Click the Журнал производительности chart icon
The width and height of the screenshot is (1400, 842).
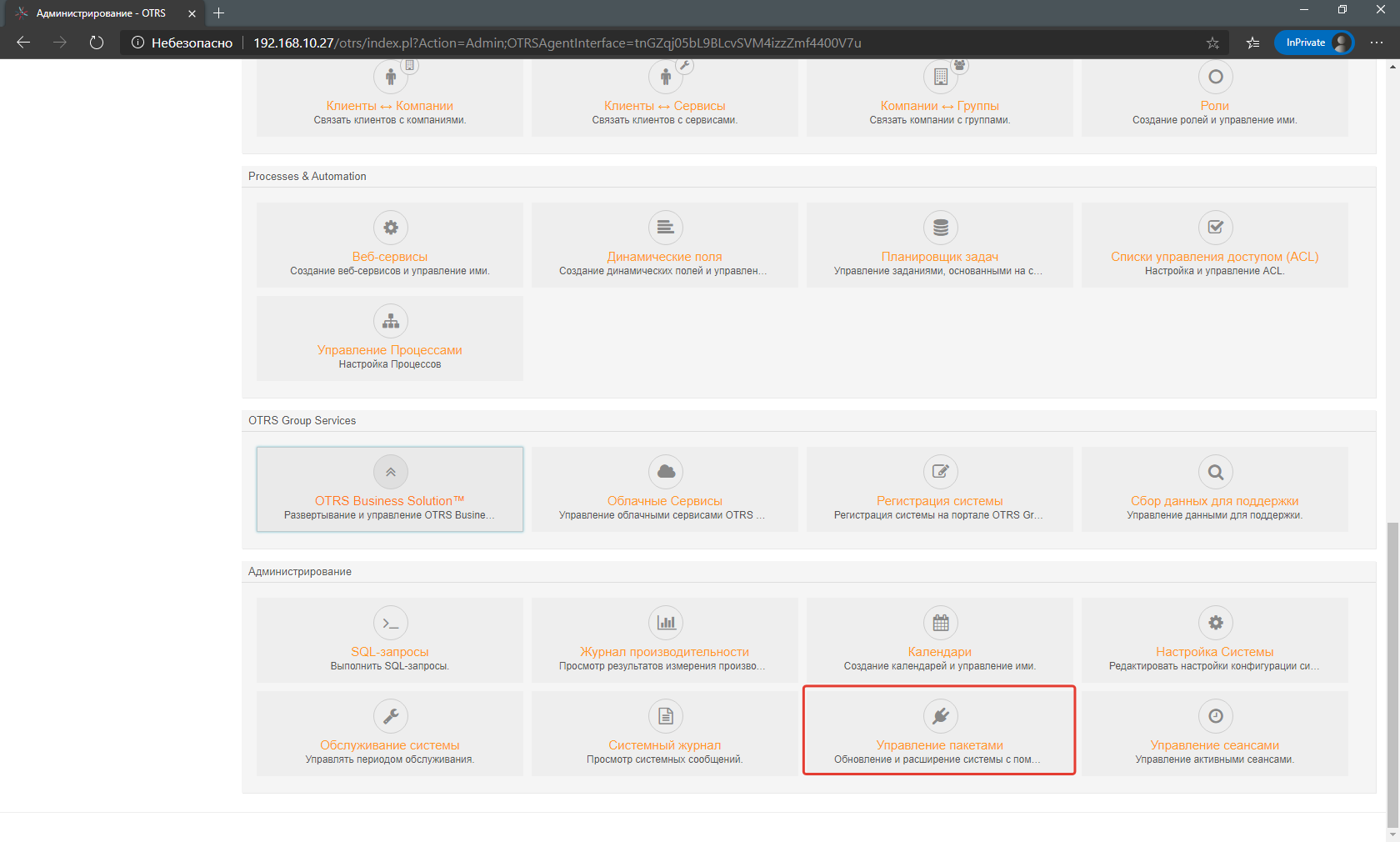[666, 623]
